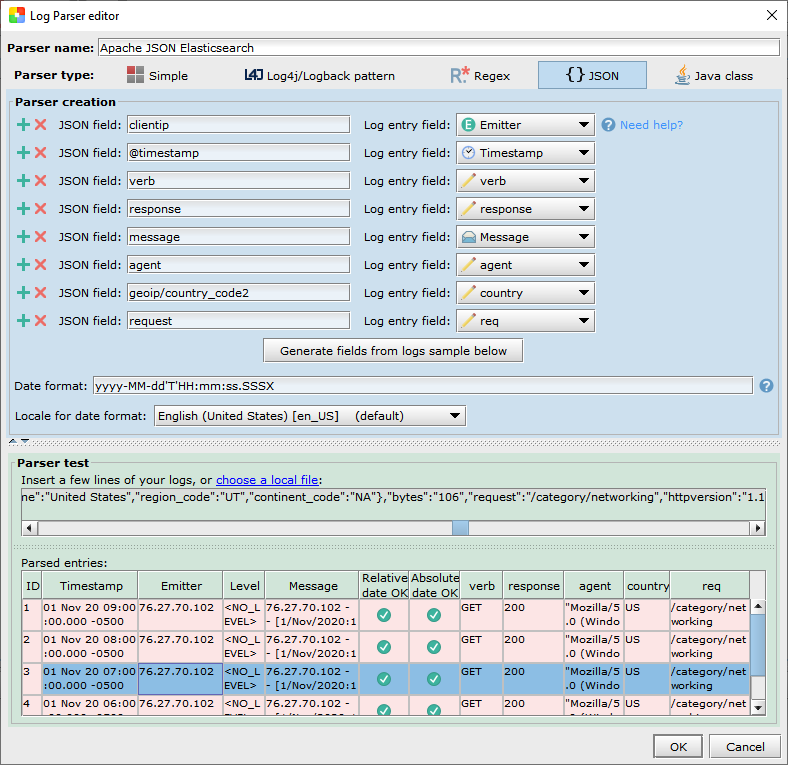Open the locale for date format dropdown
Screen dimensions: 788x765
click(310, 416)
